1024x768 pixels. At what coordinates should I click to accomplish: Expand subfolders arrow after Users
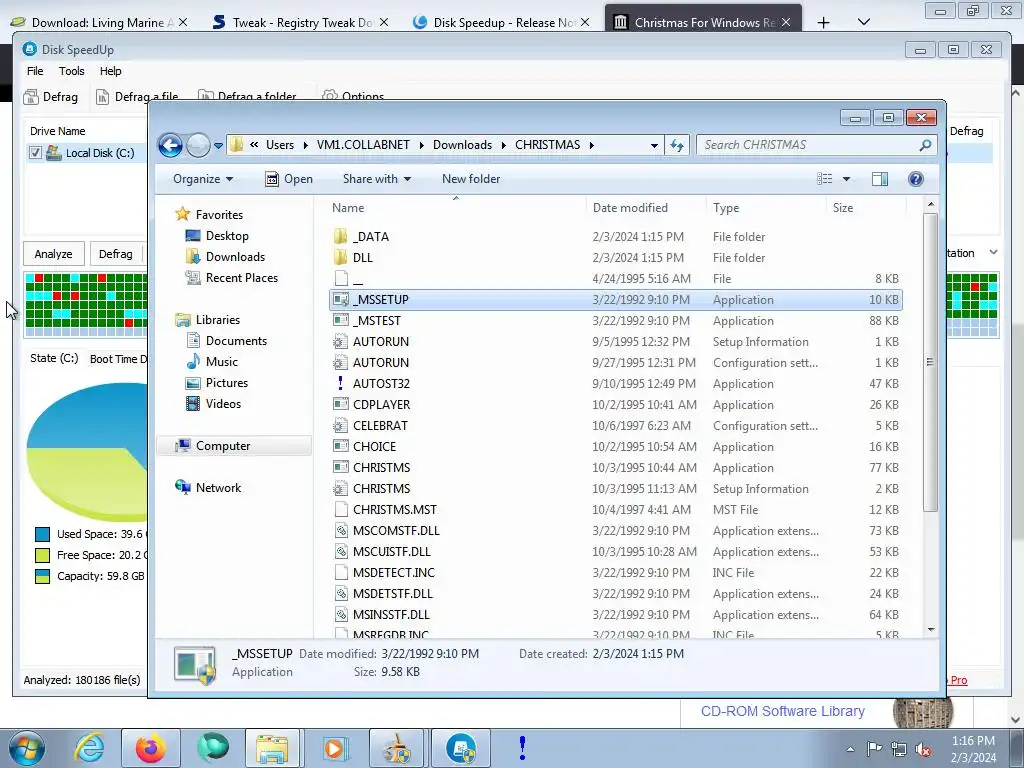305,145
